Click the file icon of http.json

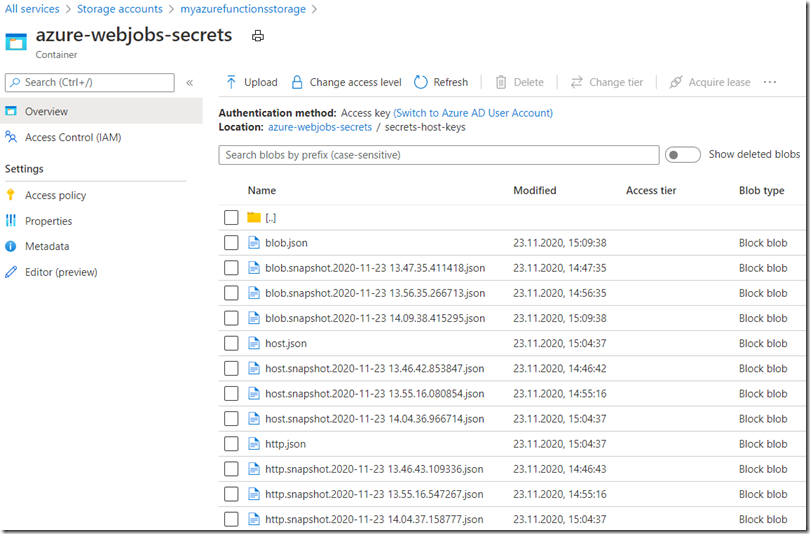254,444
